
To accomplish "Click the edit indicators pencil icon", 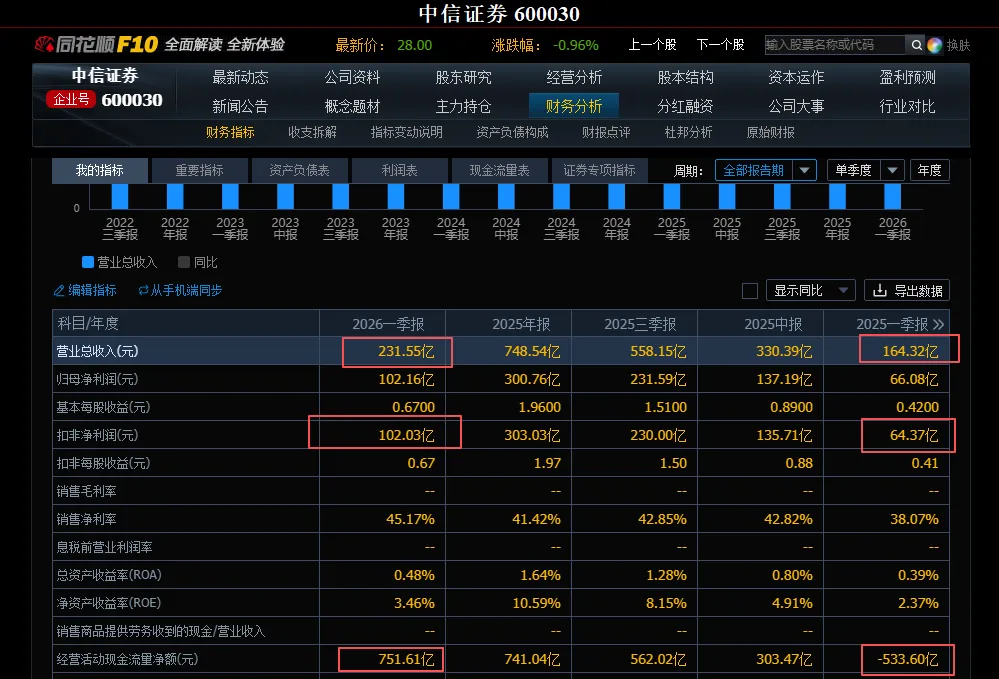I will (x=59, y=290).
